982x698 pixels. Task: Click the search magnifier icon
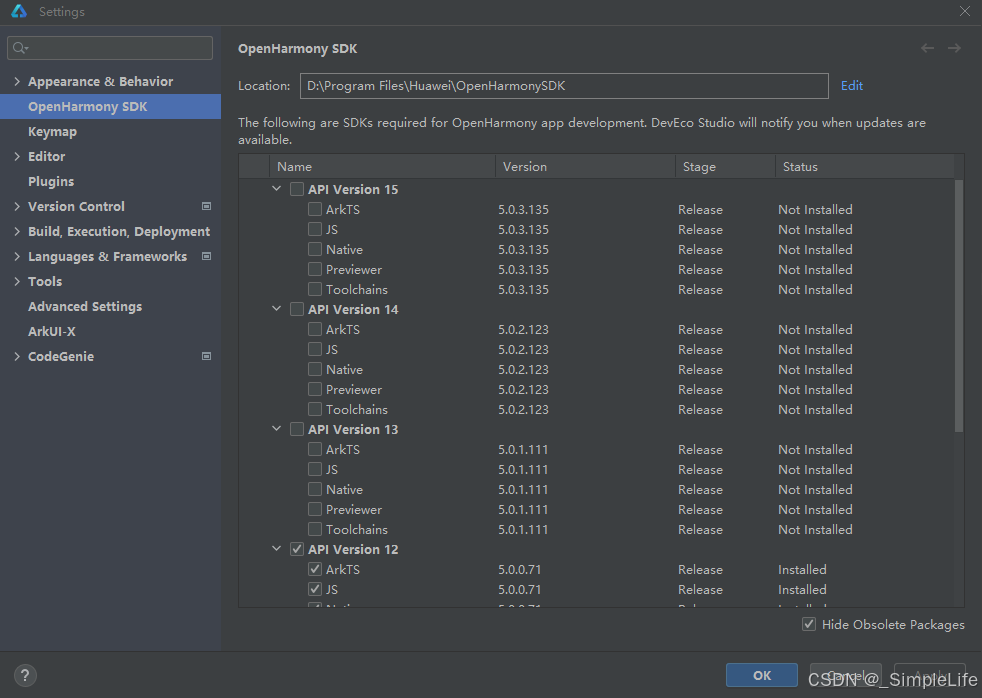click(x=20, y=48)
